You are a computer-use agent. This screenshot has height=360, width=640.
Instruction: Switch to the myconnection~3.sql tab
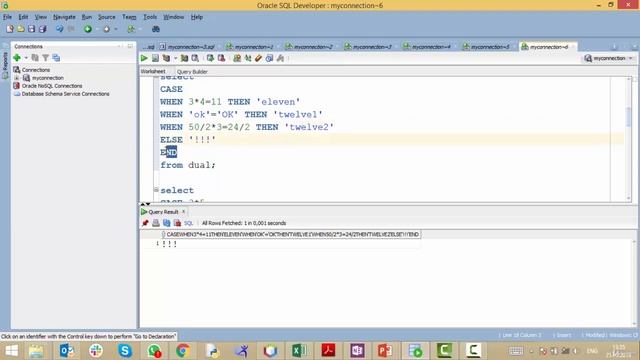190,47
